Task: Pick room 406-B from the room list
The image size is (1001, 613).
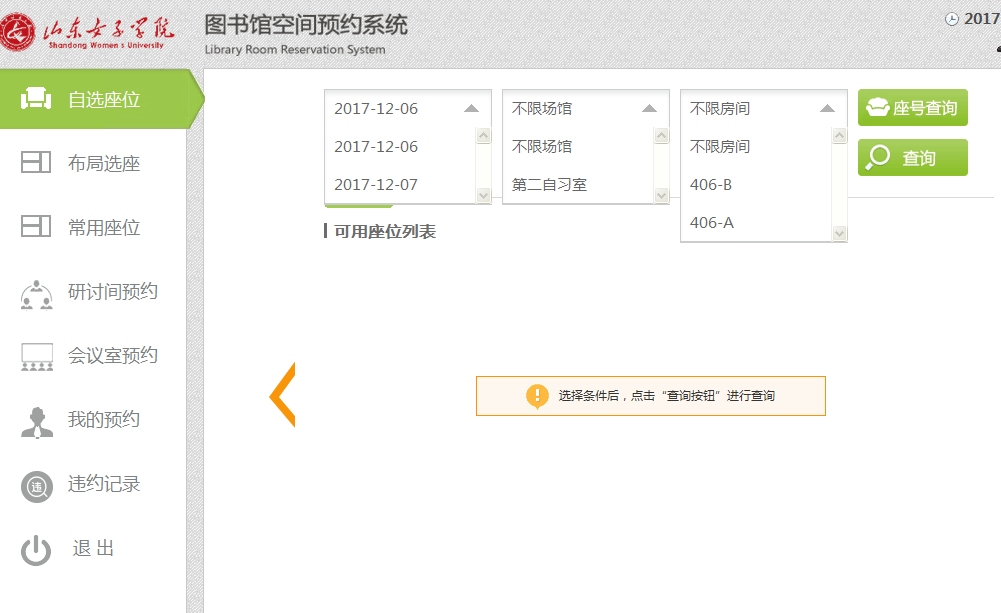Action: point(711,185)
